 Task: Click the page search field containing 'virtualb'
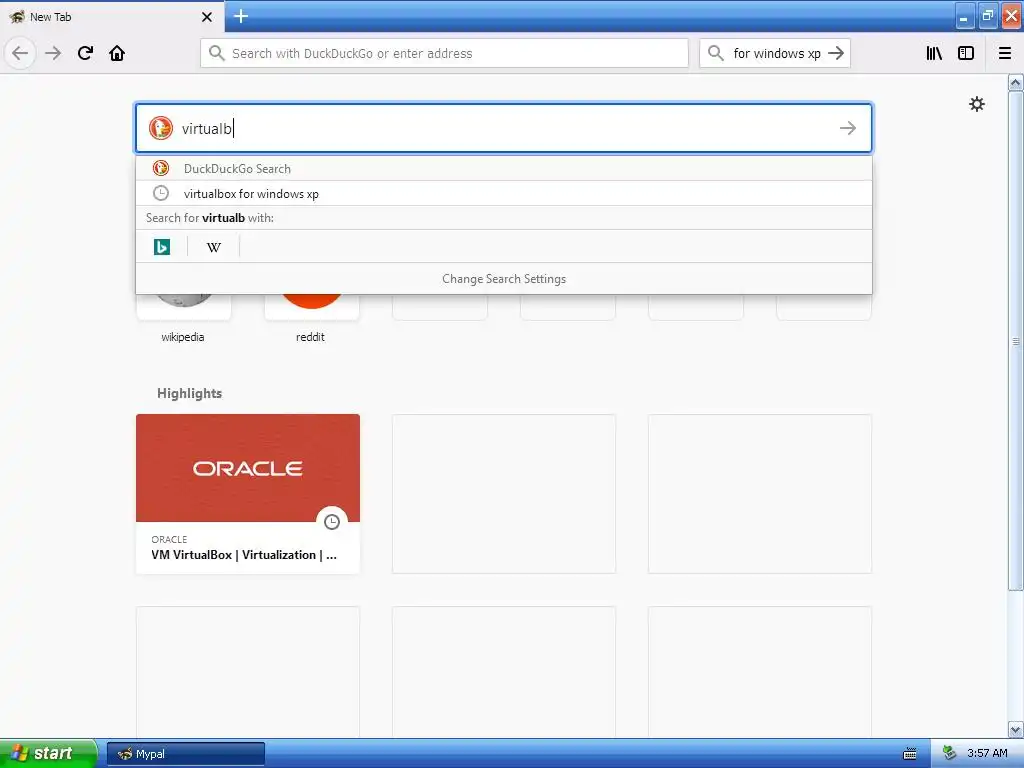(504, 128)
